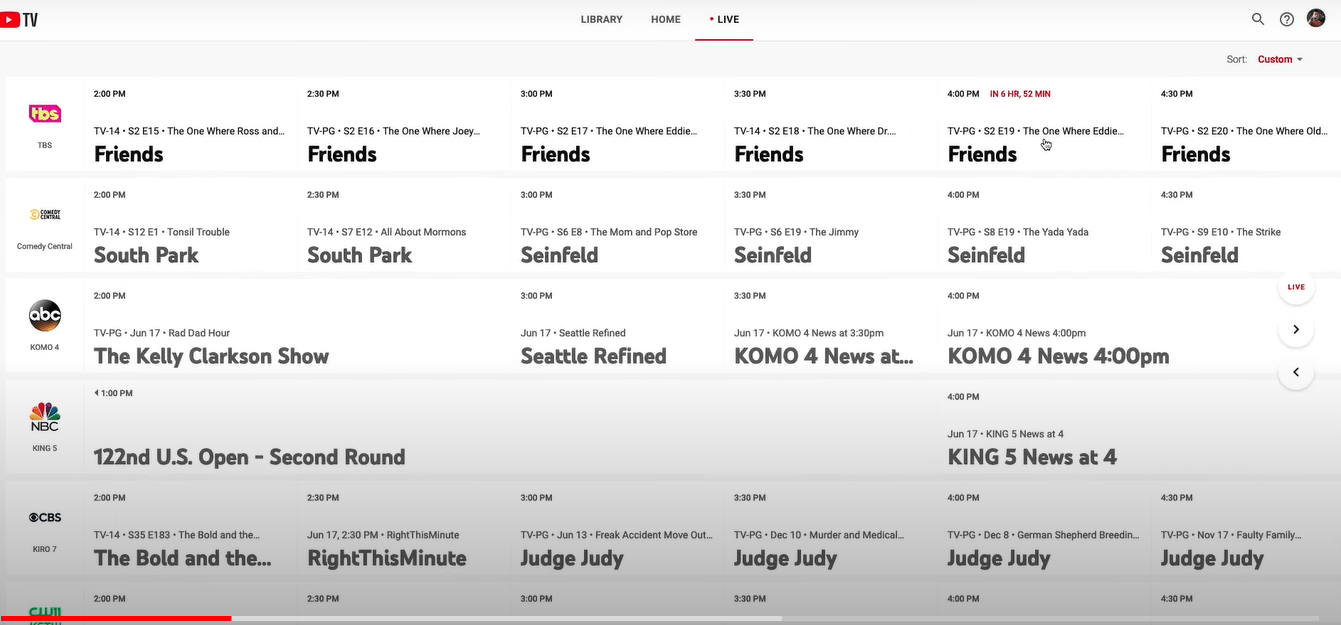Open The Kelly Clarkson Show listing
Image resolution: width=1341 pixels, height=625 pixels.
[298, 326]
